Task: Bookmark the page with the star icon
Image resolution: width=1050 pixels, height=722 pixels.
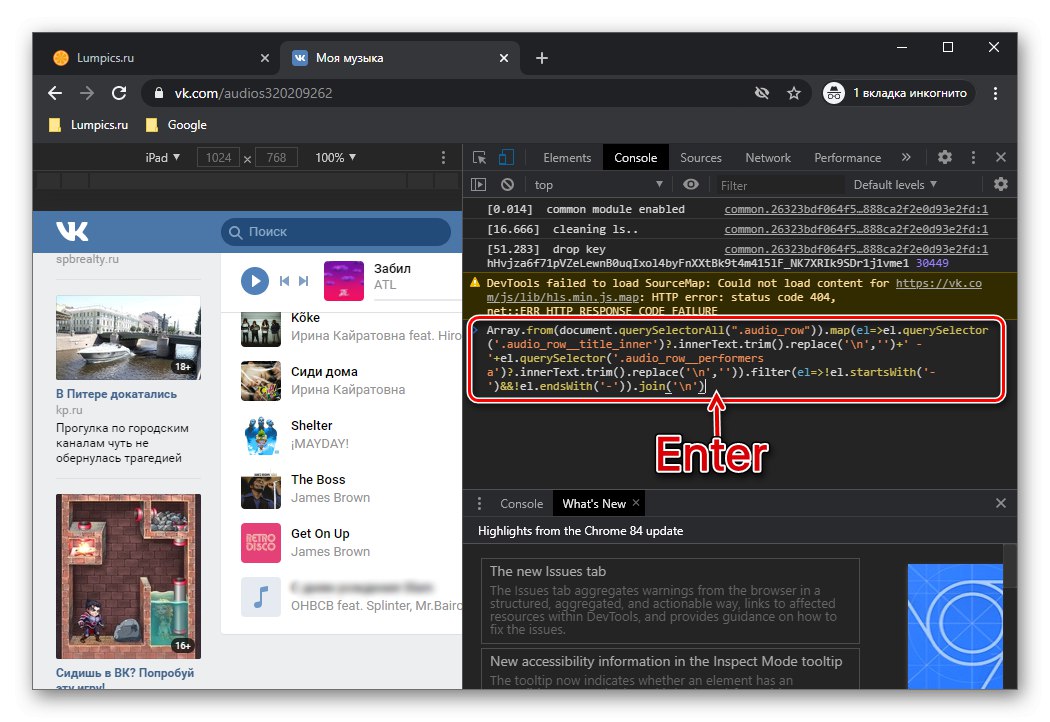Action: point(794,93)
